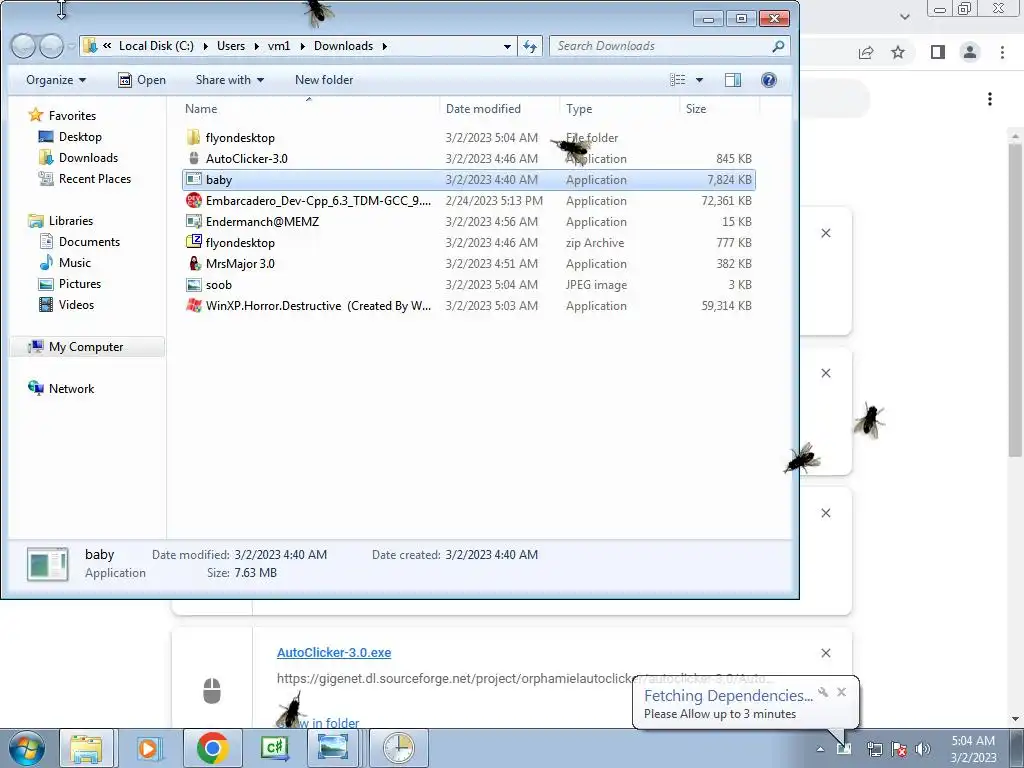Change the view using the view icon
Viewport: 1024px width, 768px height.
(678, 80)
